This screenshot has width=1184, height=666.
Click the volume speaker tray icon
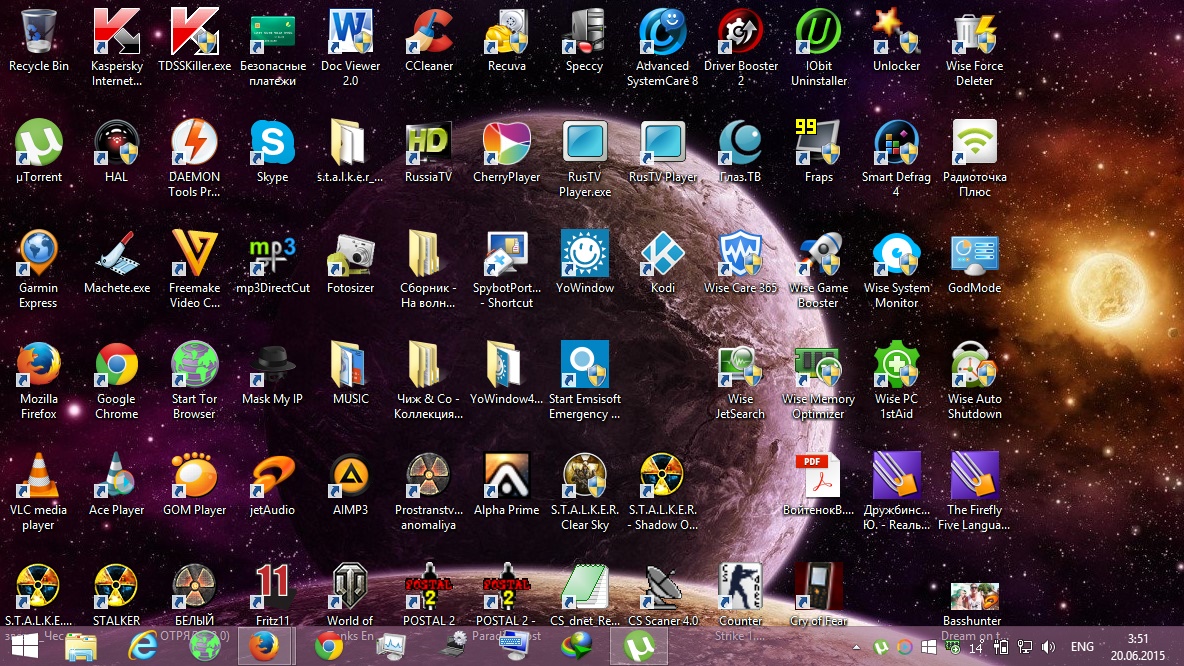click(1049, 647)
